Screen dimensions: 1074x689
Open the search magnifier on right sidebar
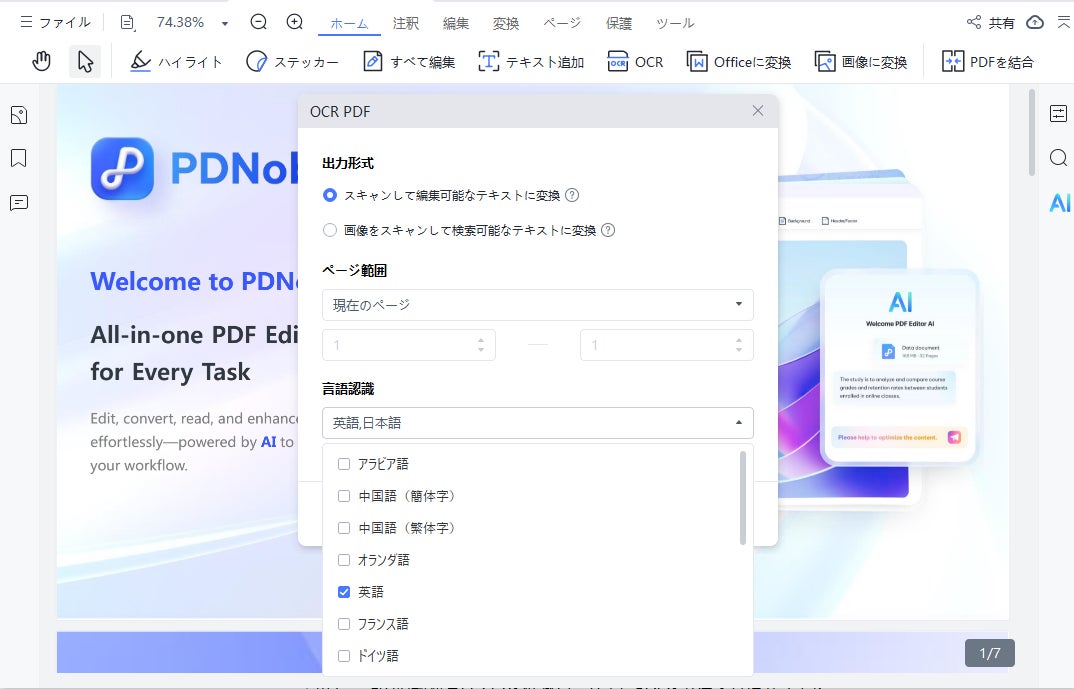(x=1058, y=158)
